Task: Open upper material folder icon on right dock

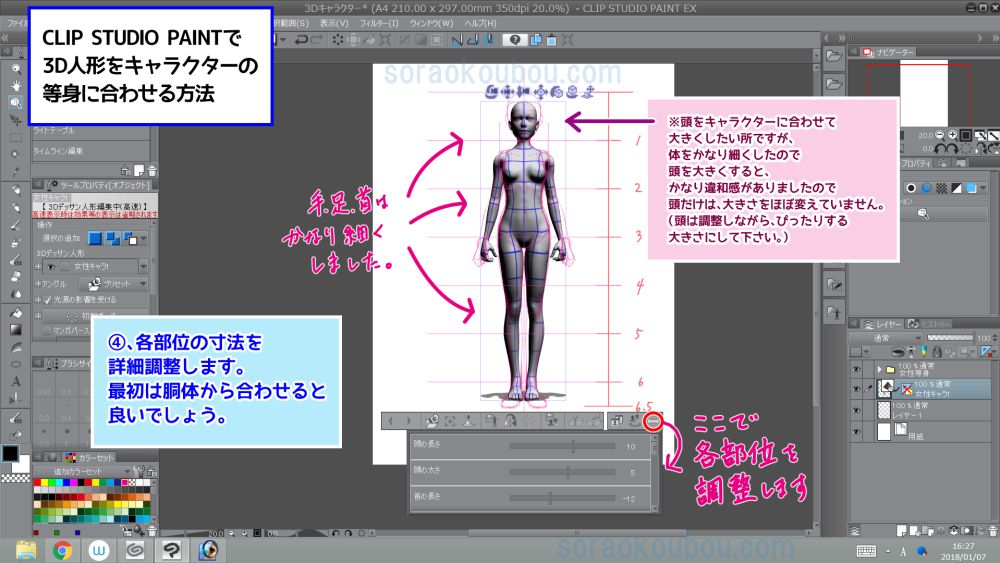Action: point(833,56)
